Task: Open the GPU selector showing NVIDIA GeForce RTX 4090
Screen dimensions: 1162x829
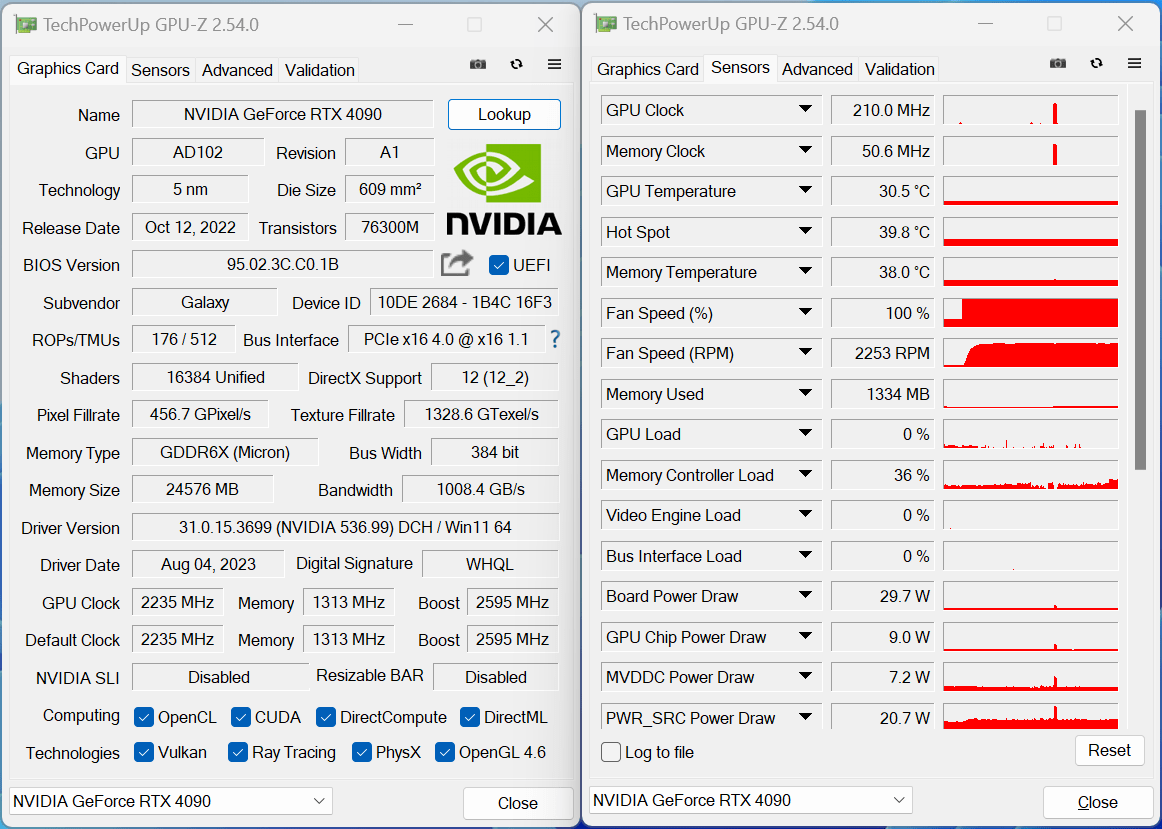Action: 169,801
